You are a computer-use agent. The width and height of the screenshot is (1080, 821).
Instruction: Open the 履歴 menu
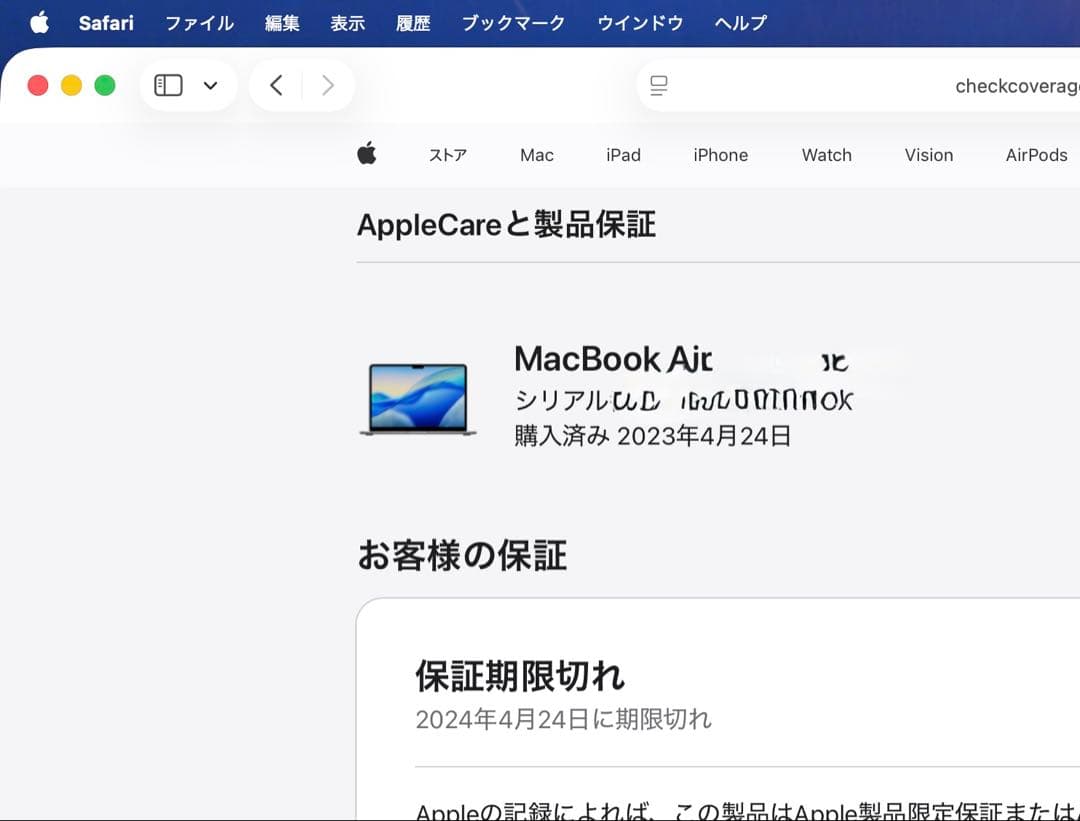413,23
